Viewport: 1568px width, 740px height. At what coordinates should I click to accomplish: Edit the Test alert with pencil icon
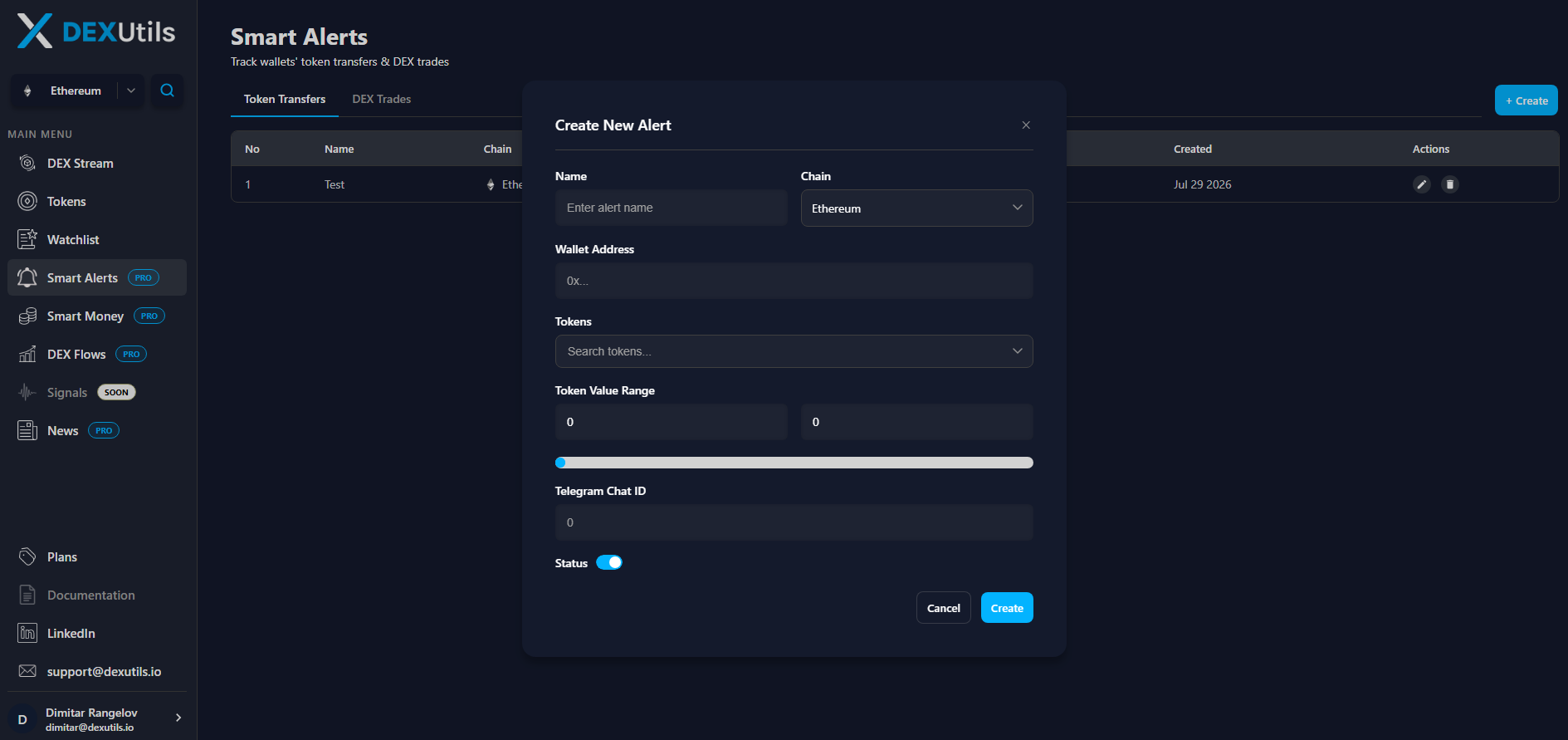1422,184
